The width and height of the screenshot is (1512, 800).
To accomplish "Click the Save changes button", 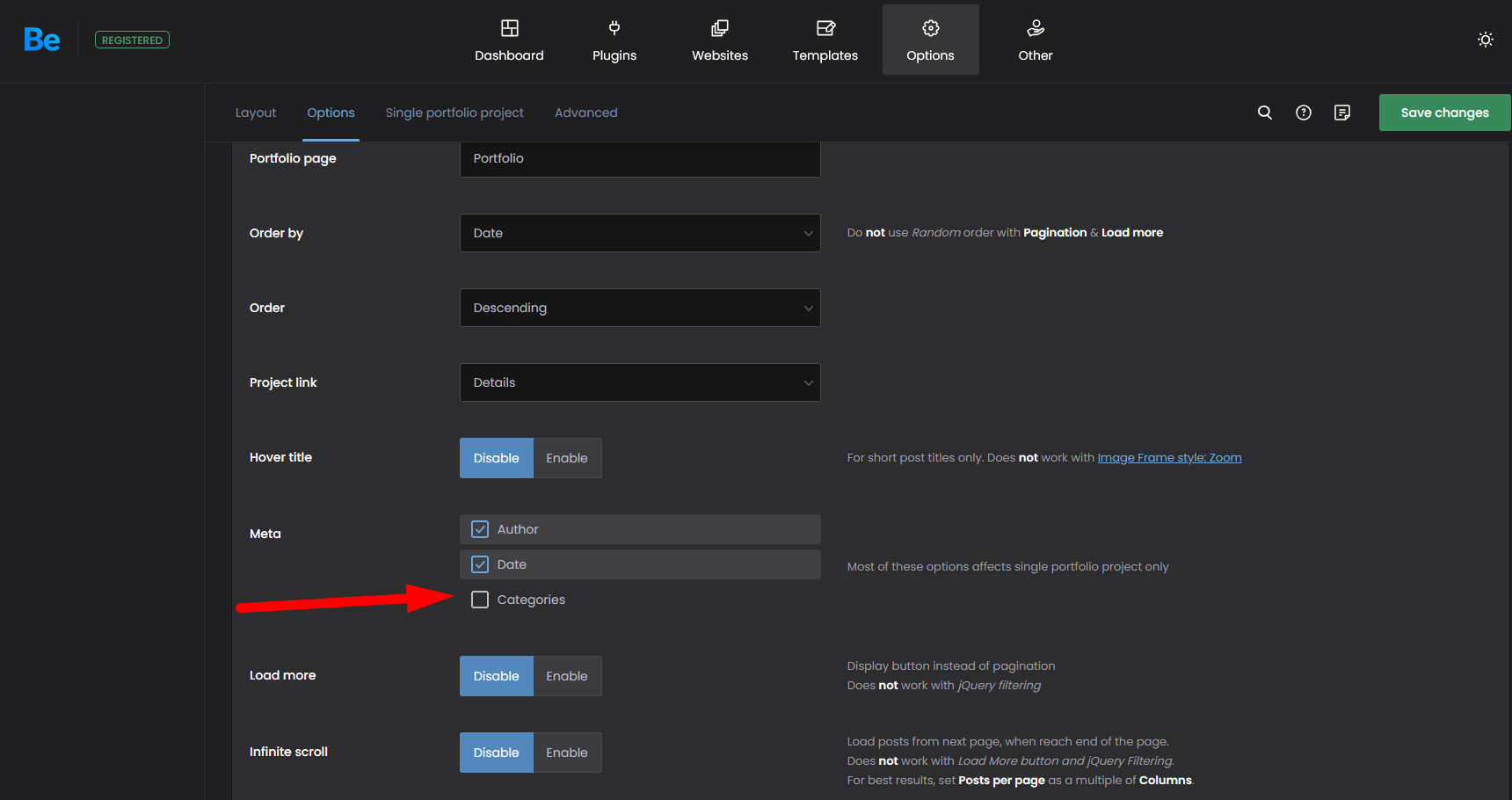I will (1443, 113).
